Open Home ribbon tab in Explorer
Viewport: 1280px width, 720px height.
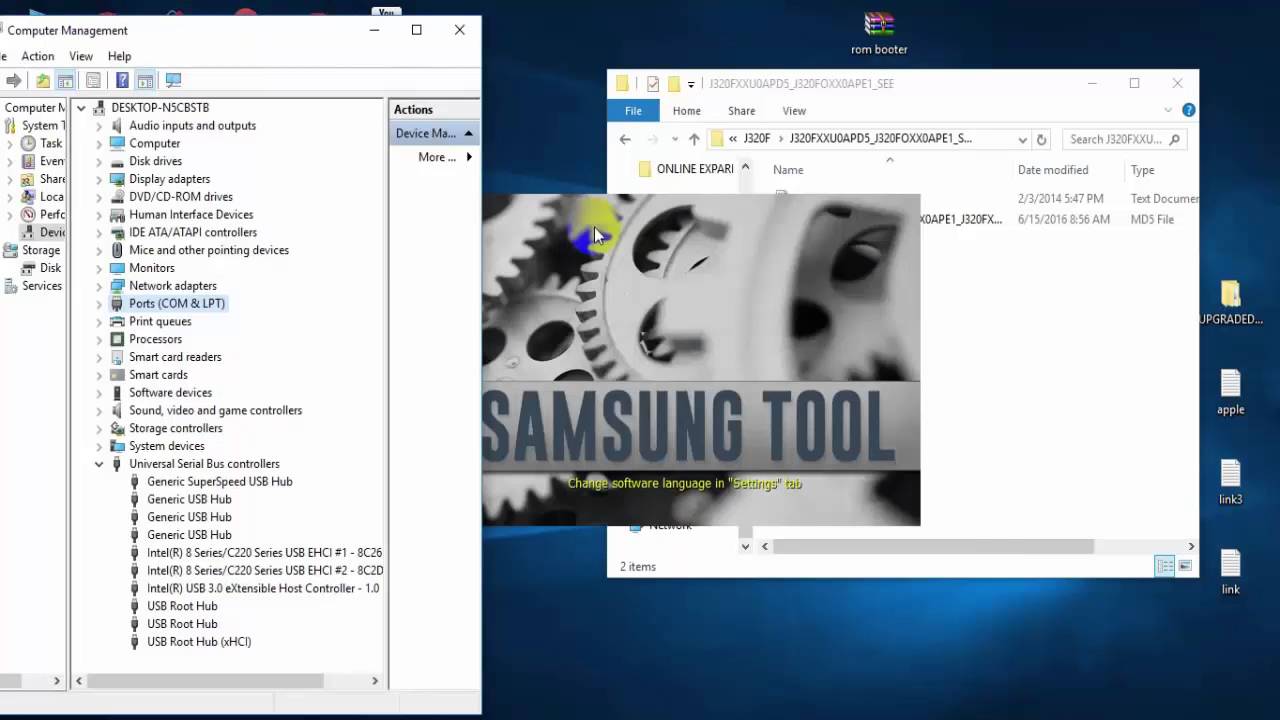tap(686, 111)
